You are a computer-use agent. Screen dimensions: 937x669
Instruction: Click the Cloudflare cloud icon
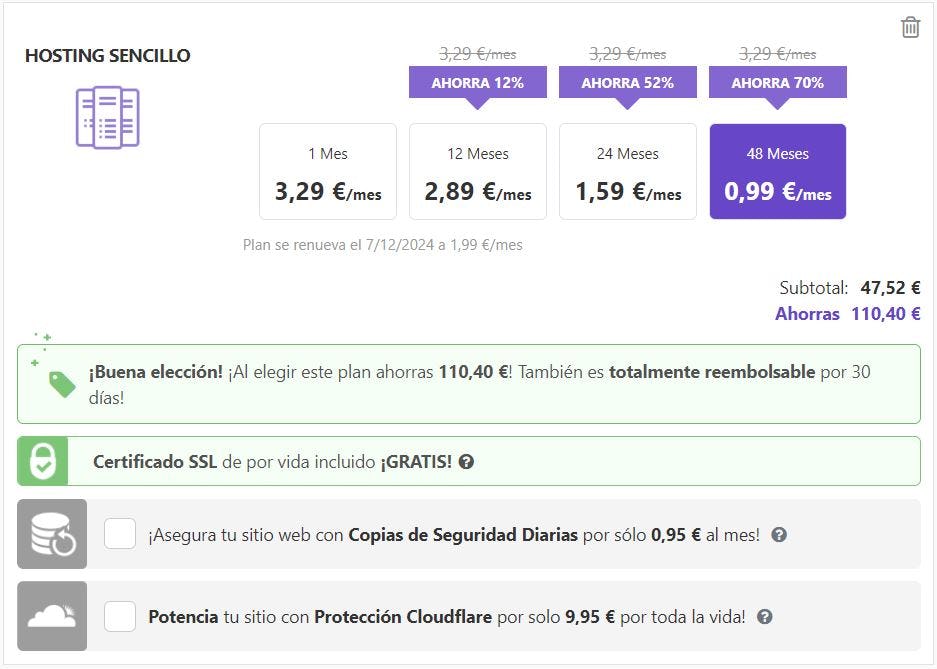click(53, 617)
